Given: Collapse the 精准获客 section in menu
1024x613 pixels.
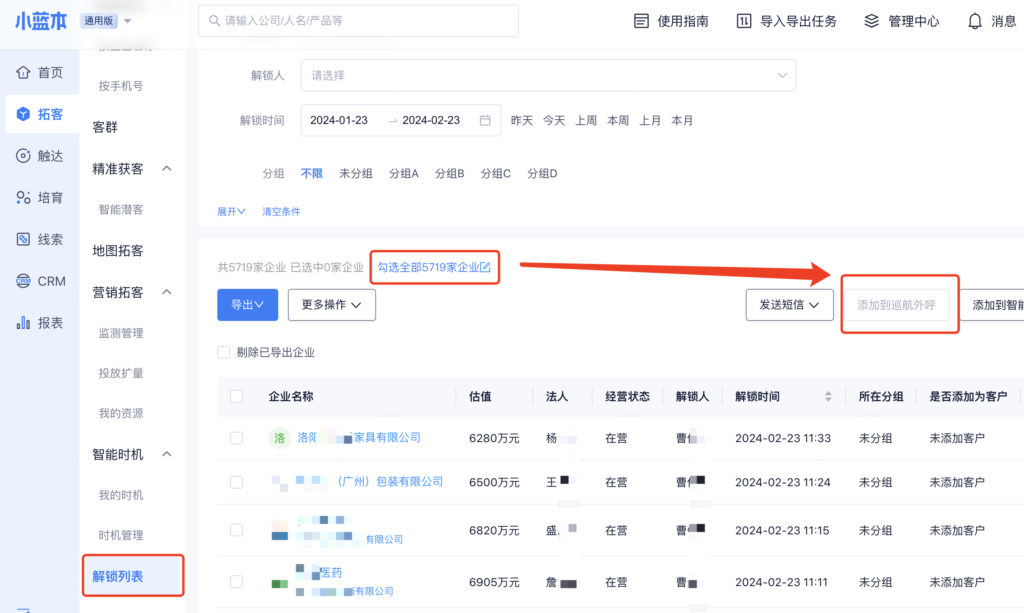Looking at the screenshot, I should 167,169.
